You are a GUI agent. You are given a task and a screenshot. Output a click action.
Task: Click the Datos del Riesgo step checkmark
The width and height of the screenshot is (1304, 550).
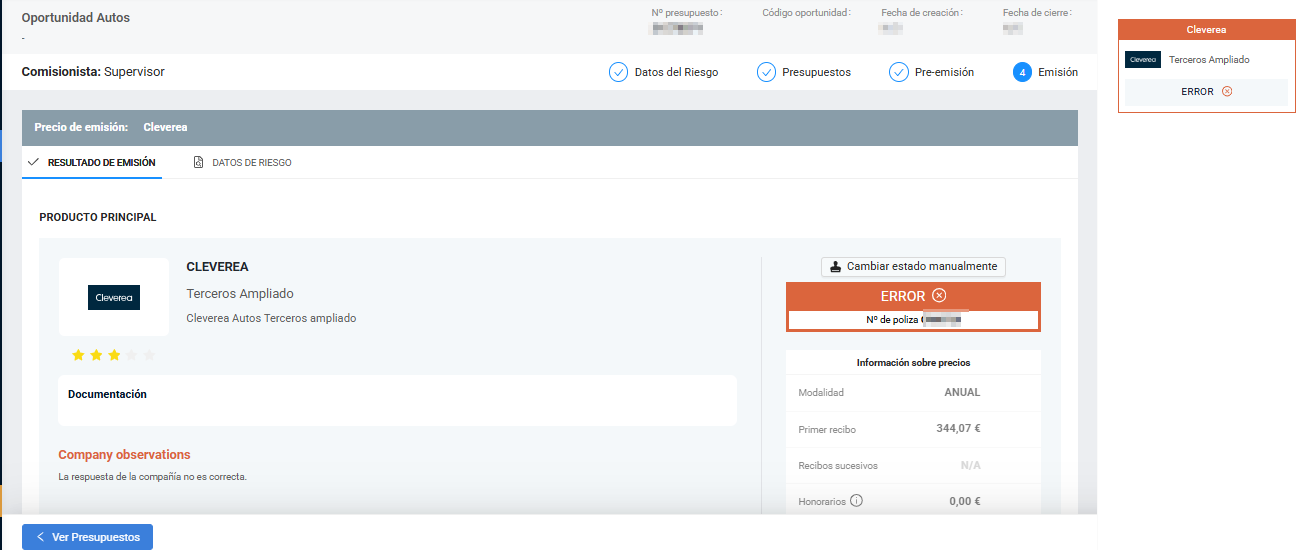pos(618,72)
